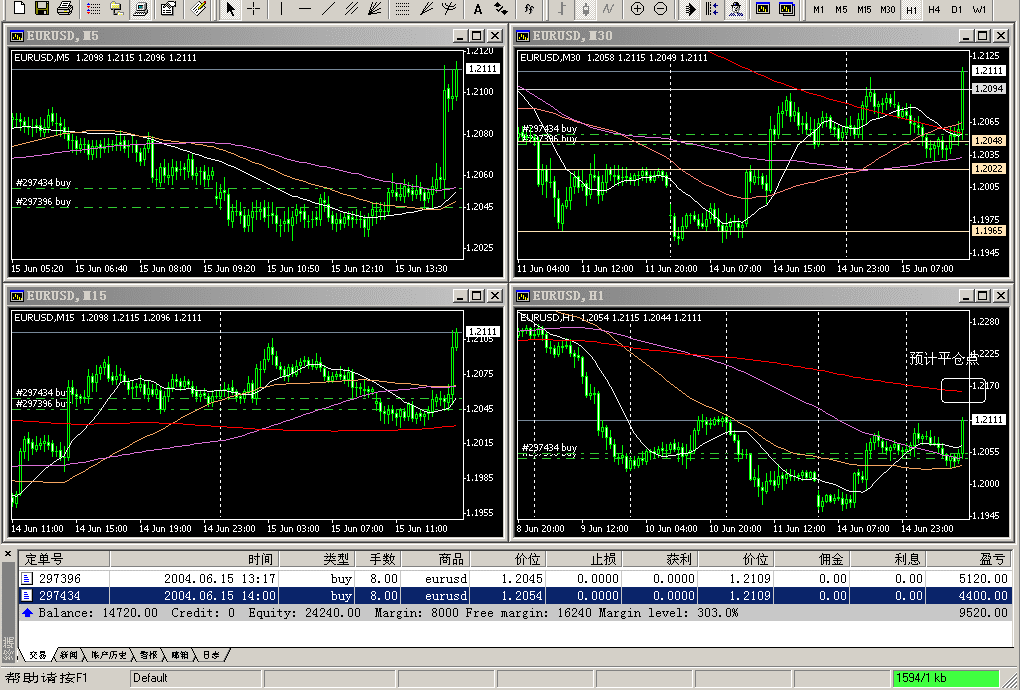Select the trendline drawing tool

pos(328,8)
